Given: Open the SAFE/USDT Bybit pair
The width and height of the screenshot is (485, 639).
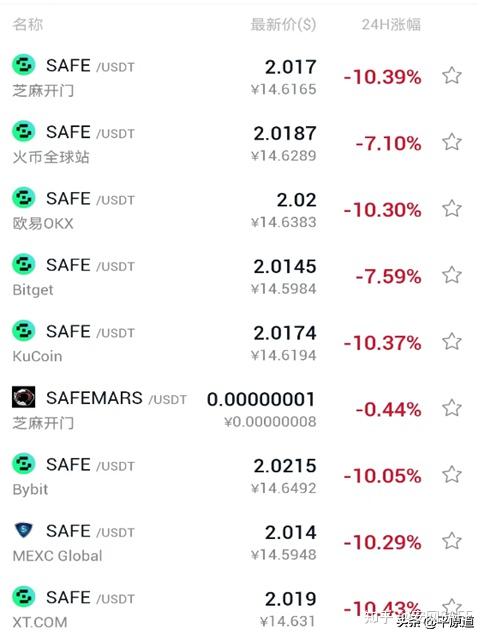Looking at the screenshot, I should pos(242,476).
